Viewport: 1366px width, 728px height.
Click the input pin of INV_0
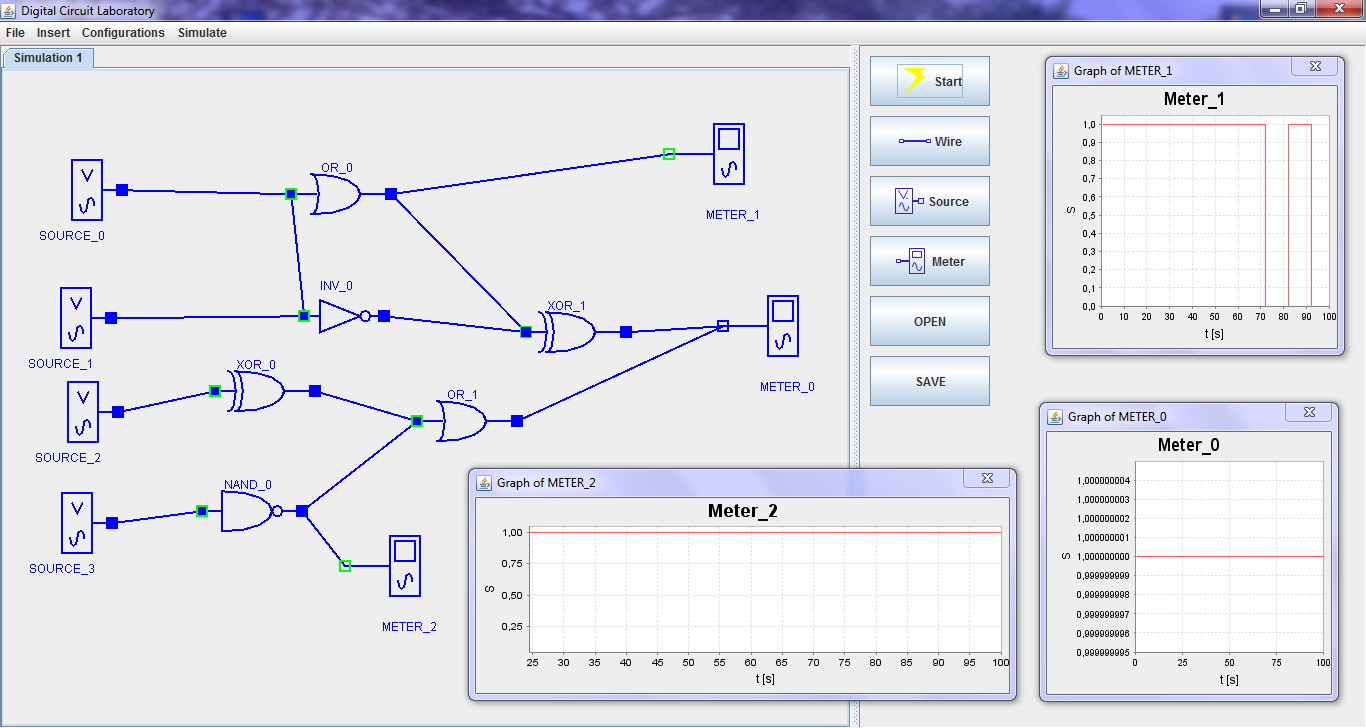coord(304,316)
